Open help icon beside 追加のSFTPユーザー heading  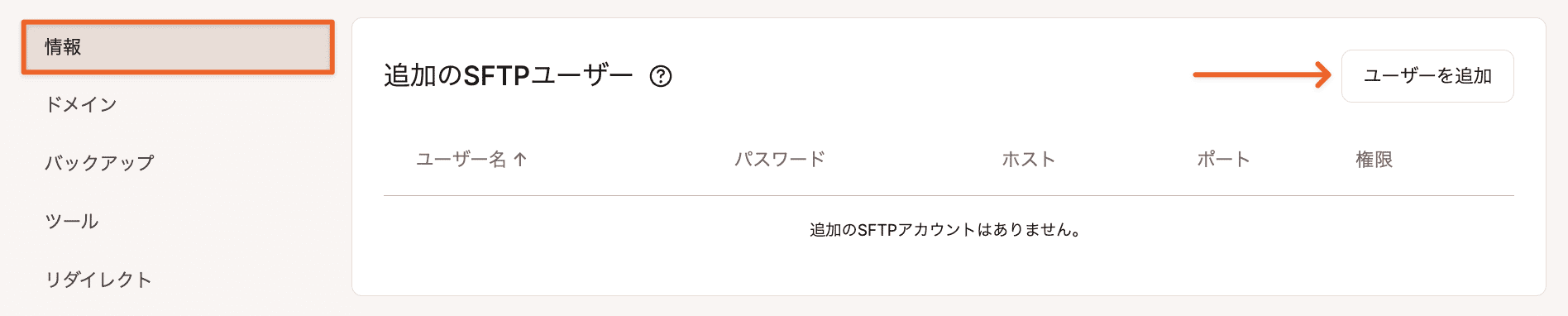coord(661,76)
